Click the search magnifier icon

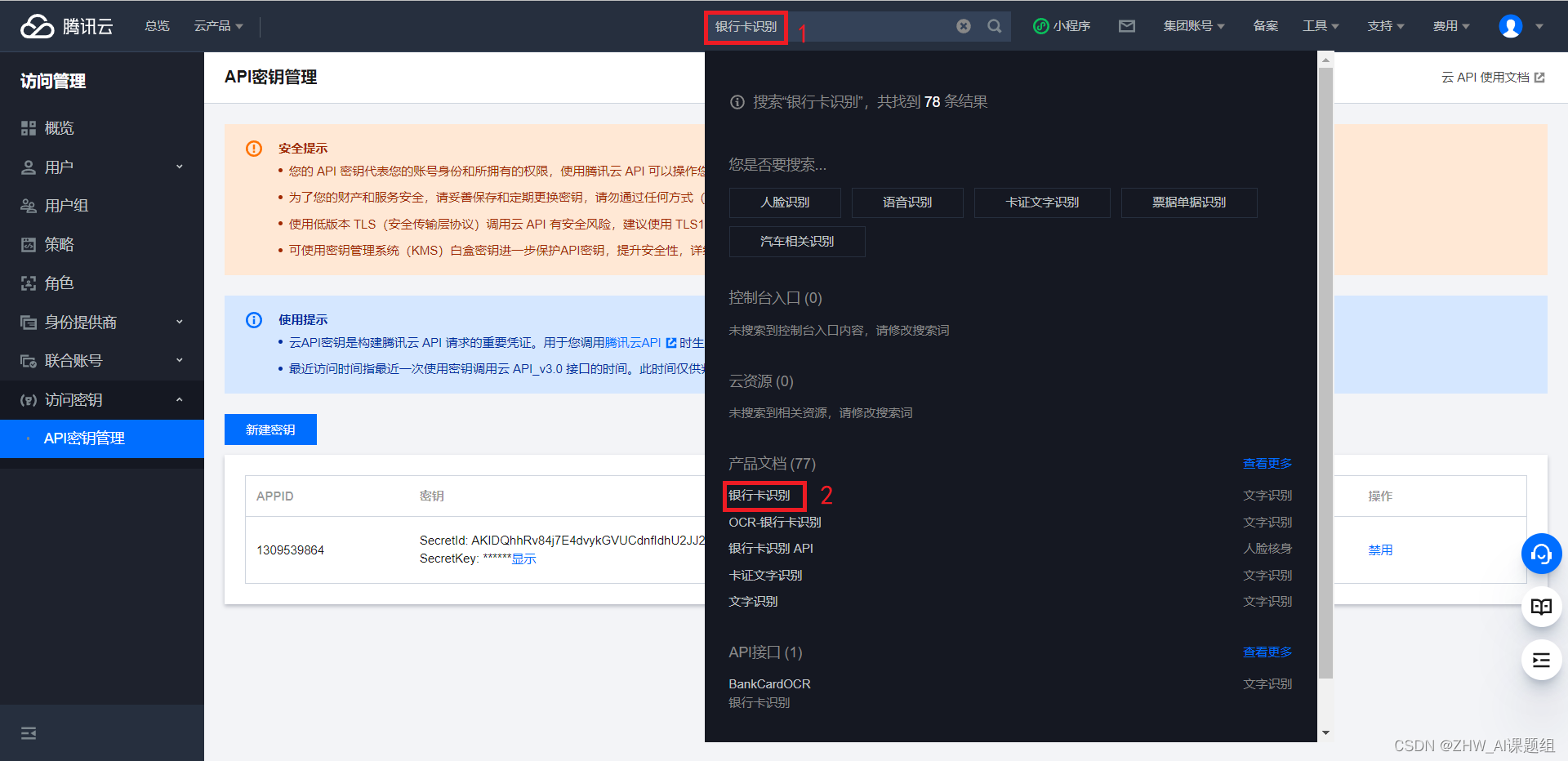coord(994,26)
